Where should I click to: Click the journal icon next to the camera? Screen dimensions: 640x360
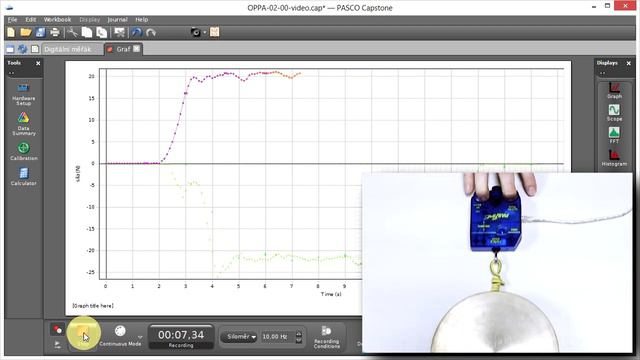click(x=215, y=32)
